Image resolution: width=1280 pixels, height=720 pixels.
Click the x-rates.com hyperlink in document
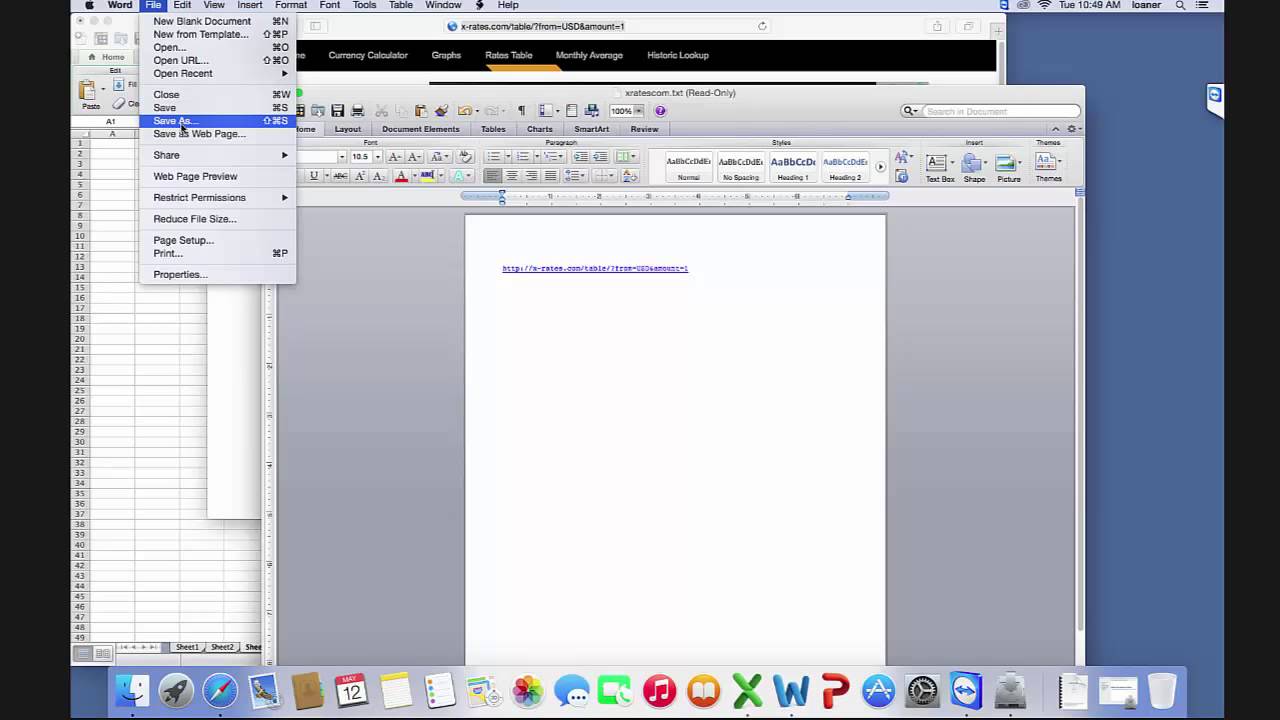(595, 268)
